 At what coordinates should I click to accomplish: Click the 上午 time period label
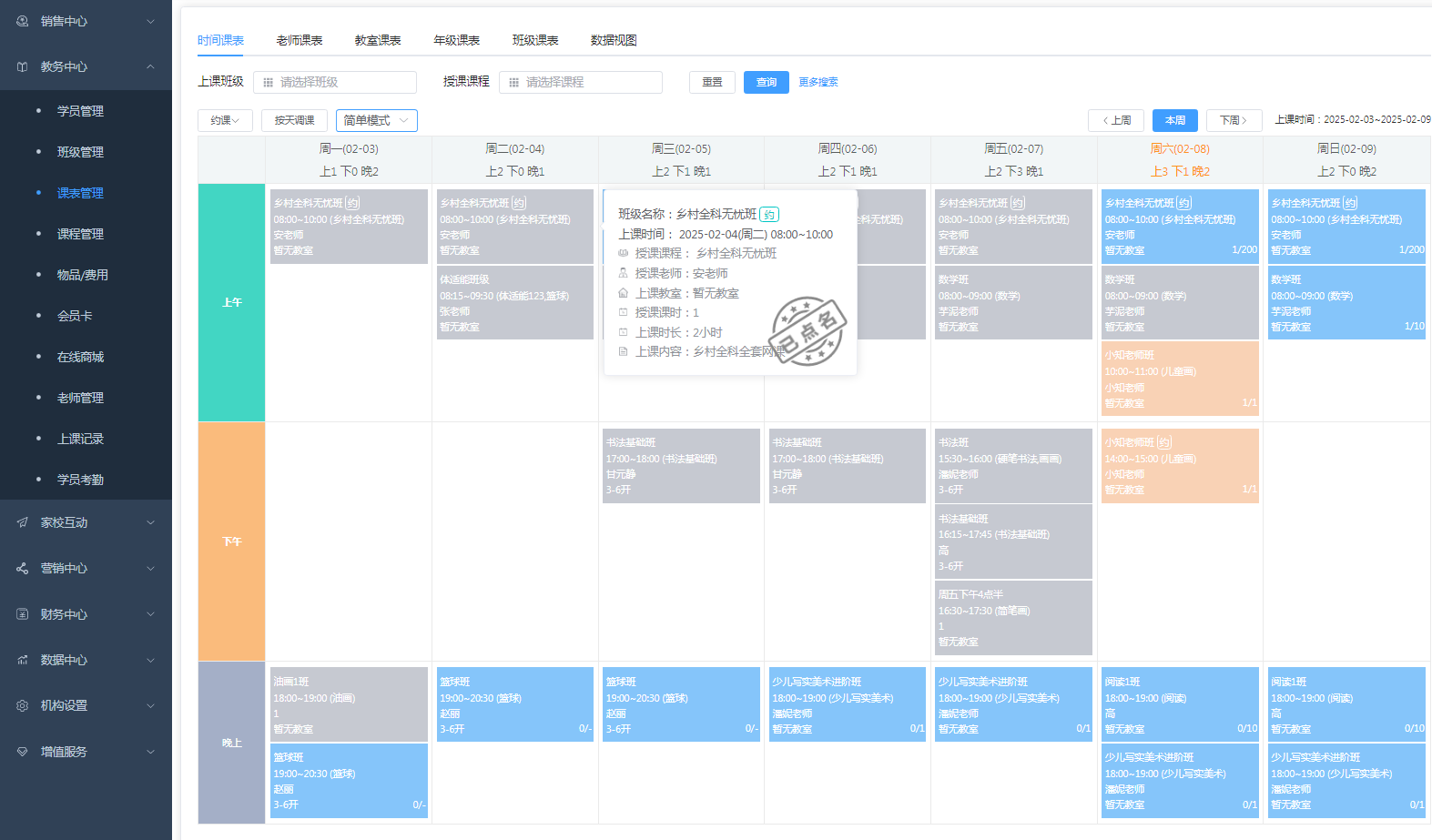tap(232, 302)
